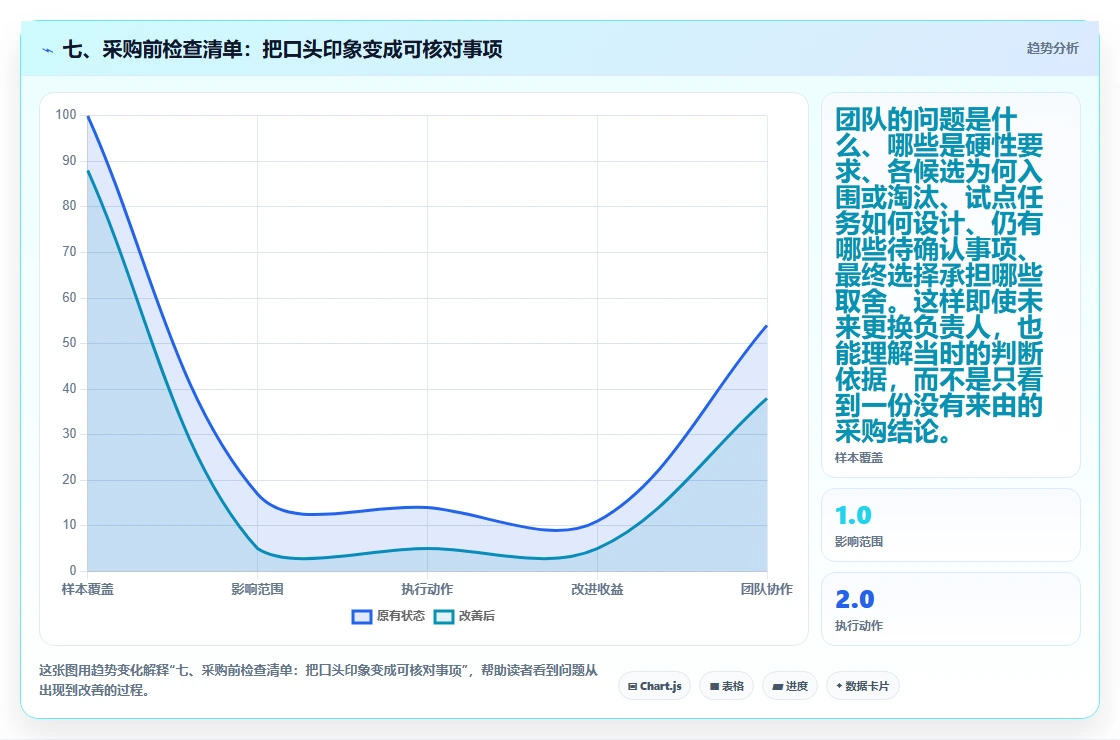Click the 趋势分析 label in header
Screen dimensions: 1120x740
[1052, 49]
